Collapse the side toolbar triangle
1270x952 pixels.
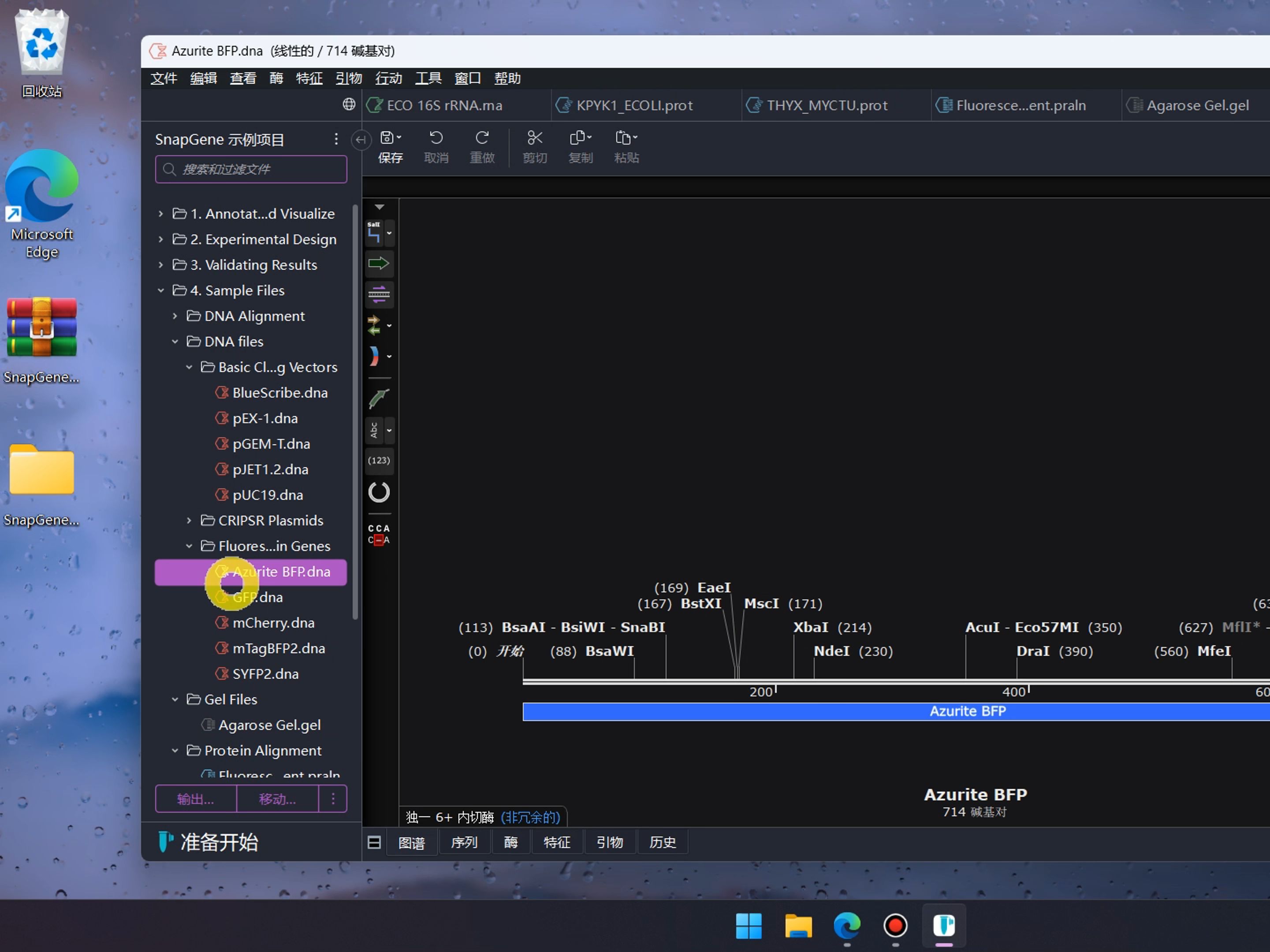click(x=380, y=207)
